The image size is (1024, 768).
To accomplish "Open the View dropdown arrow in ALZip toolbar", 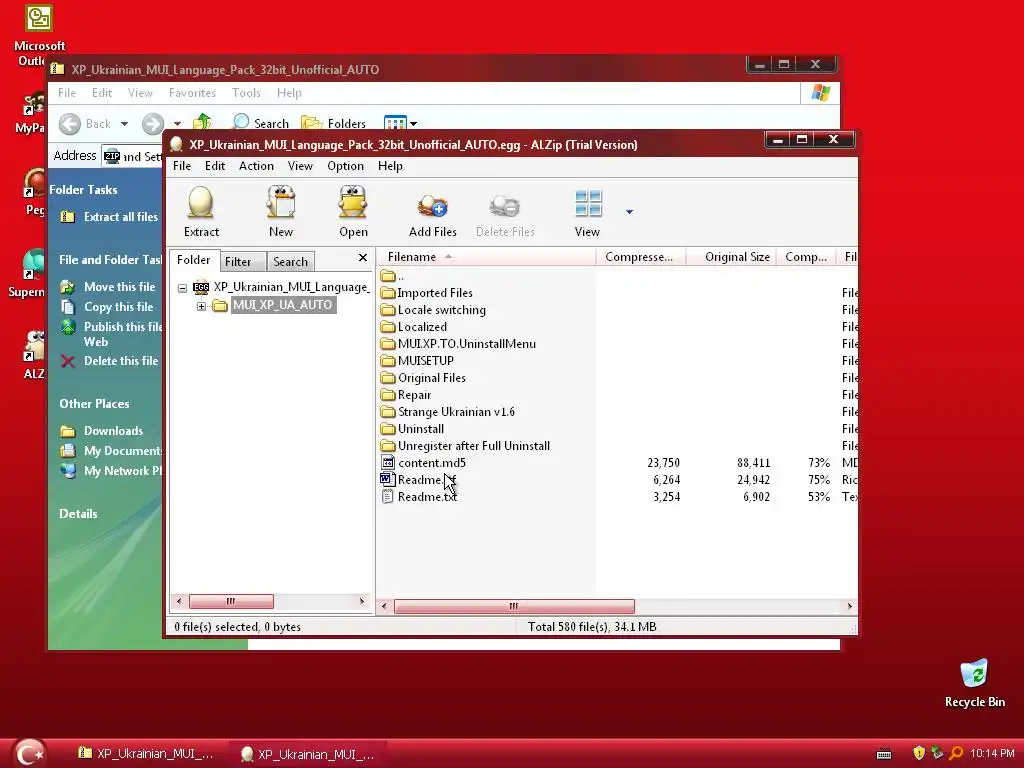I will point(629,212).
